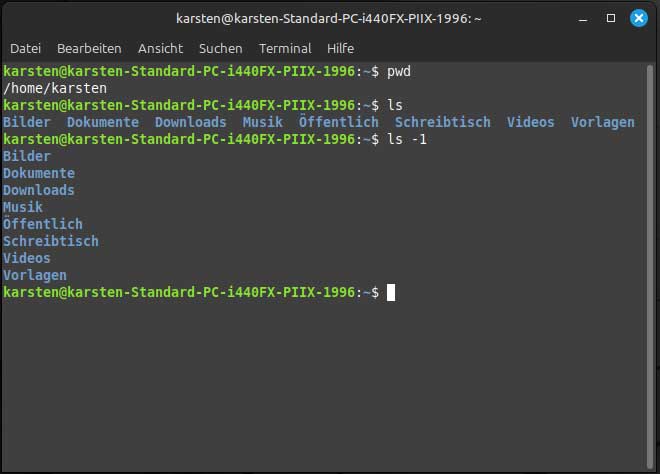Click Musik in the single-column listing
Viewport: 660px width, 474px height.
coord(23,207)
